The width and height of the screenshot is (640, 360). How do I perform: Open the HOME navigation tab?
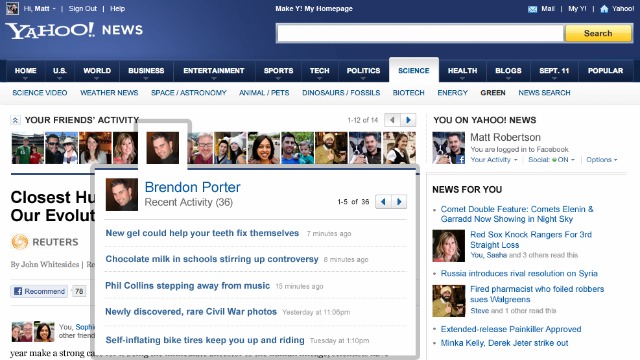tap(25, 71)
